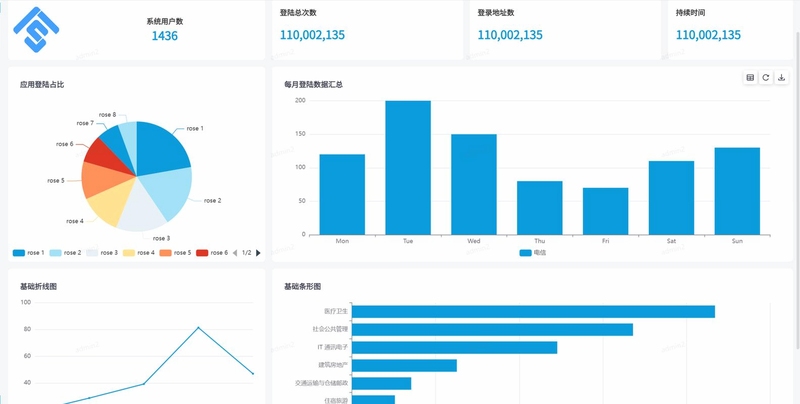Click the 建筑房地产 horizontal bar
The image size is (800, 404).
pyautogui.click(x=404, y=365)
